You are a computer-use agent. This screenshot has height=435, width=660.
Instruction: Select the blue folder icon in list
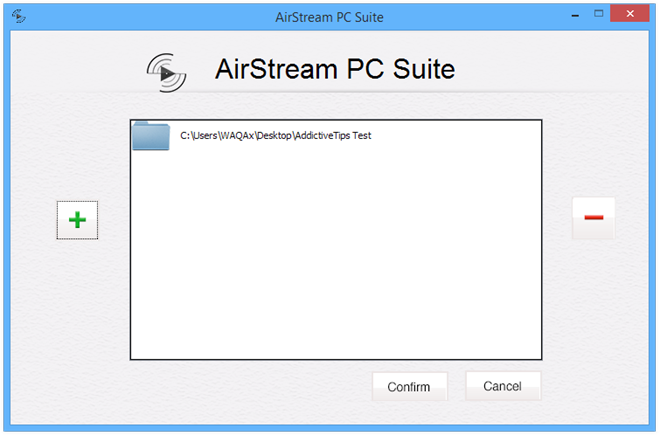coord(151,136)
